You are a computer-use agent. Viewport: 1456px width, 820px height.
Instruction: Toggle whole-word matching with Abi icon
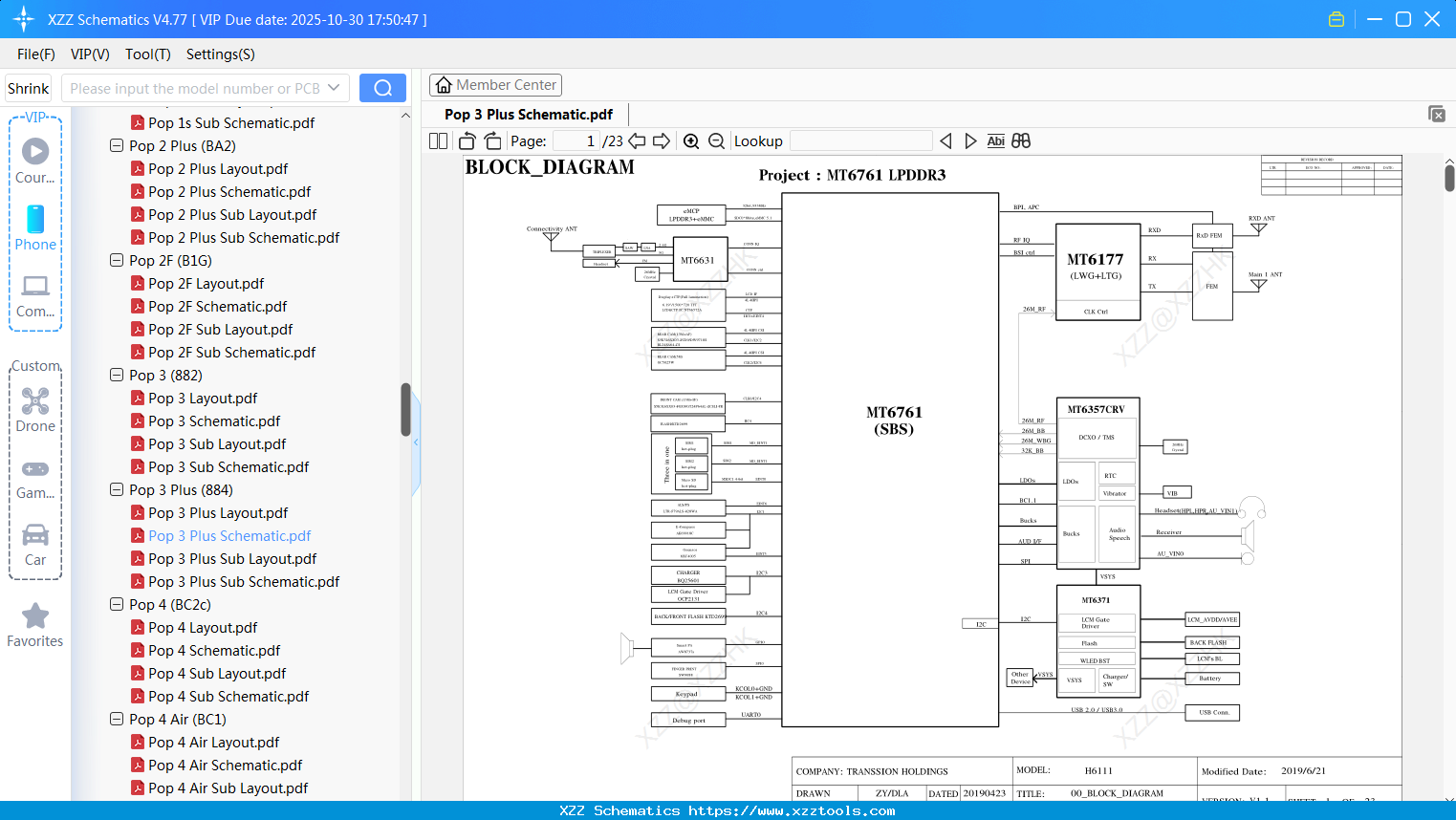click(995, 140)
